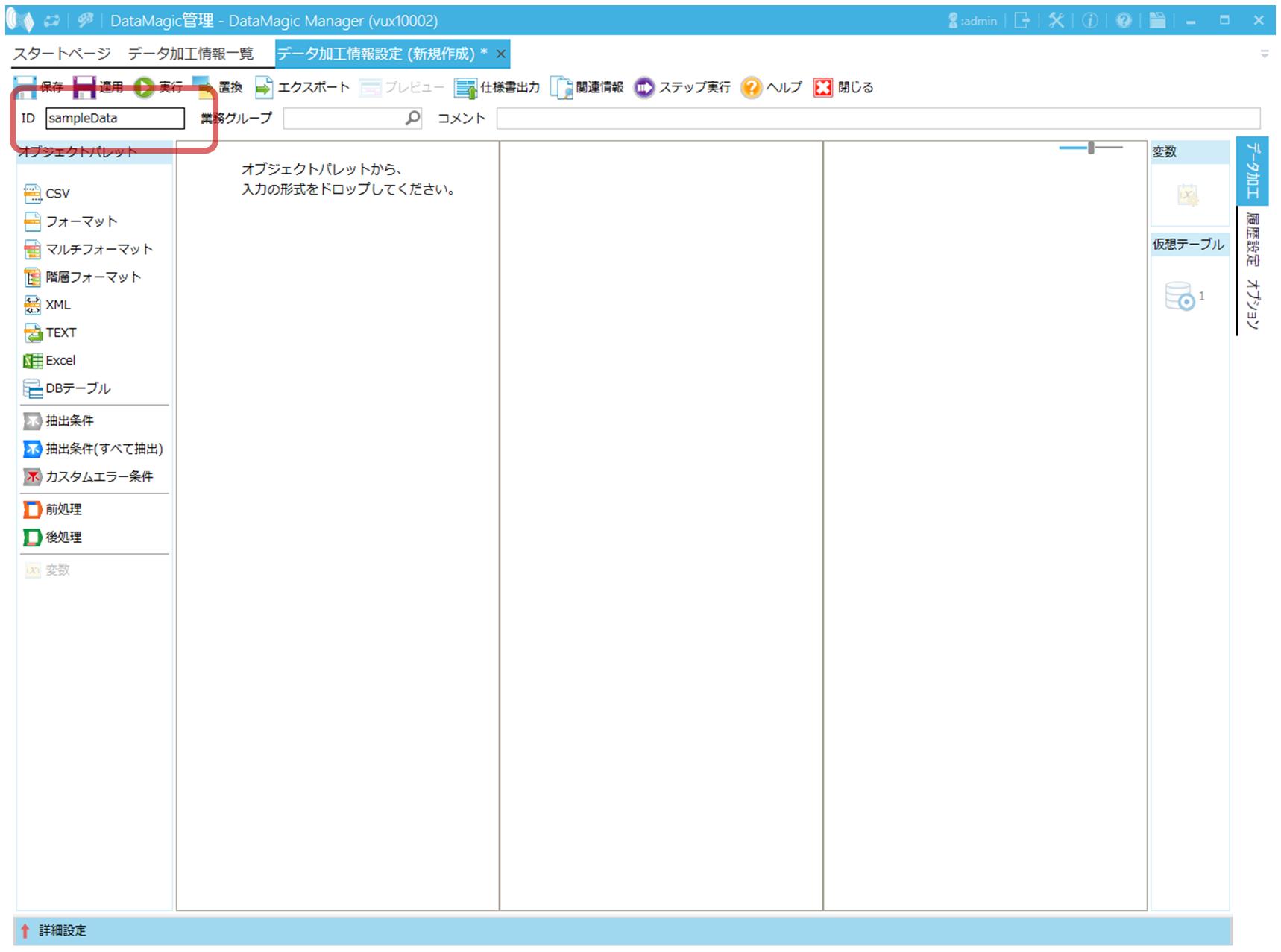The width and height of the screenshot is (1281, 952).
Task: Click the info icon in title bar
Action: pos(1090,21)
